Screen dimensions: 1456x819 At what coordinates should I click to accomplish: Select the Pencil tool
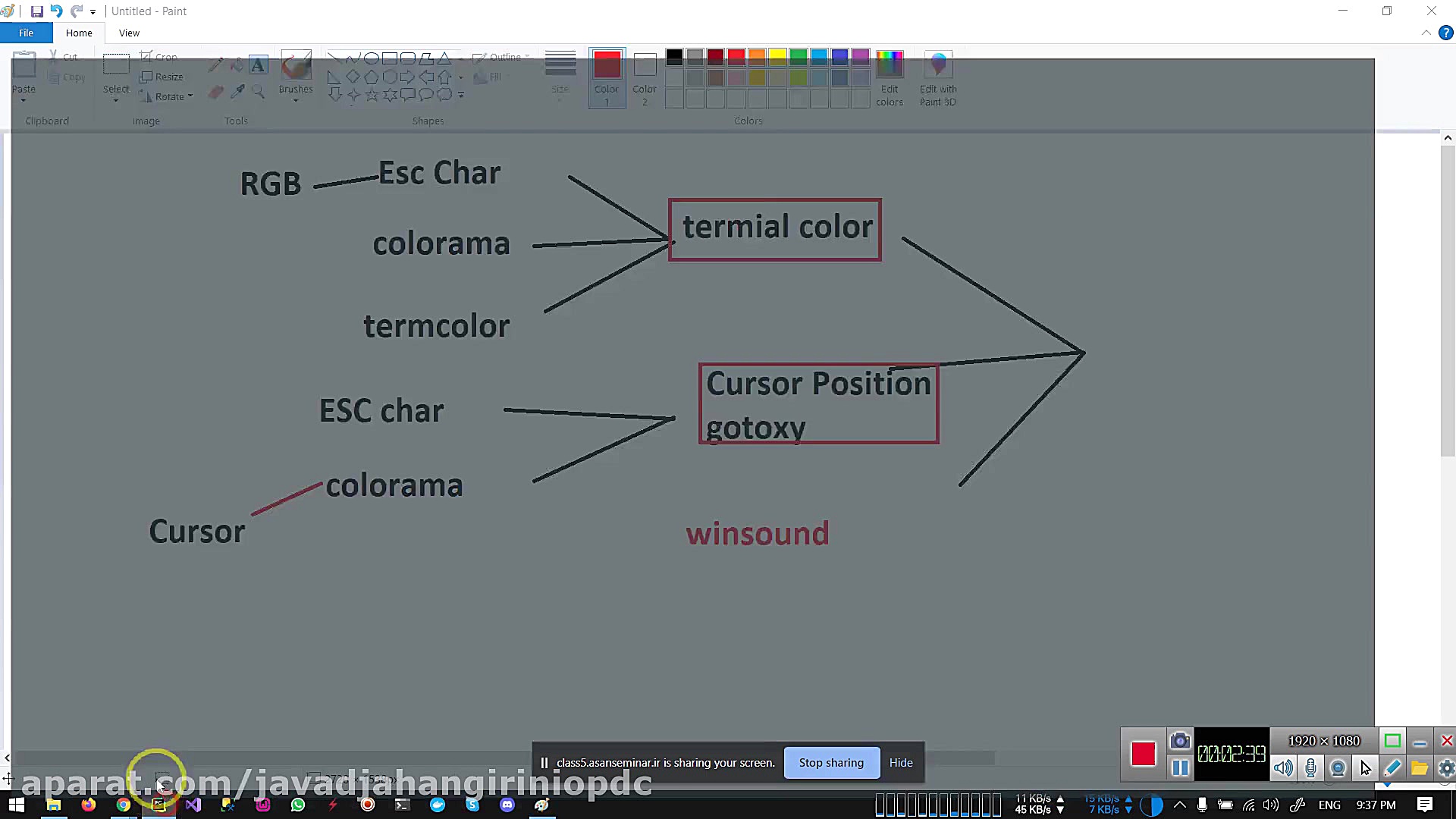tap(216, 65)
